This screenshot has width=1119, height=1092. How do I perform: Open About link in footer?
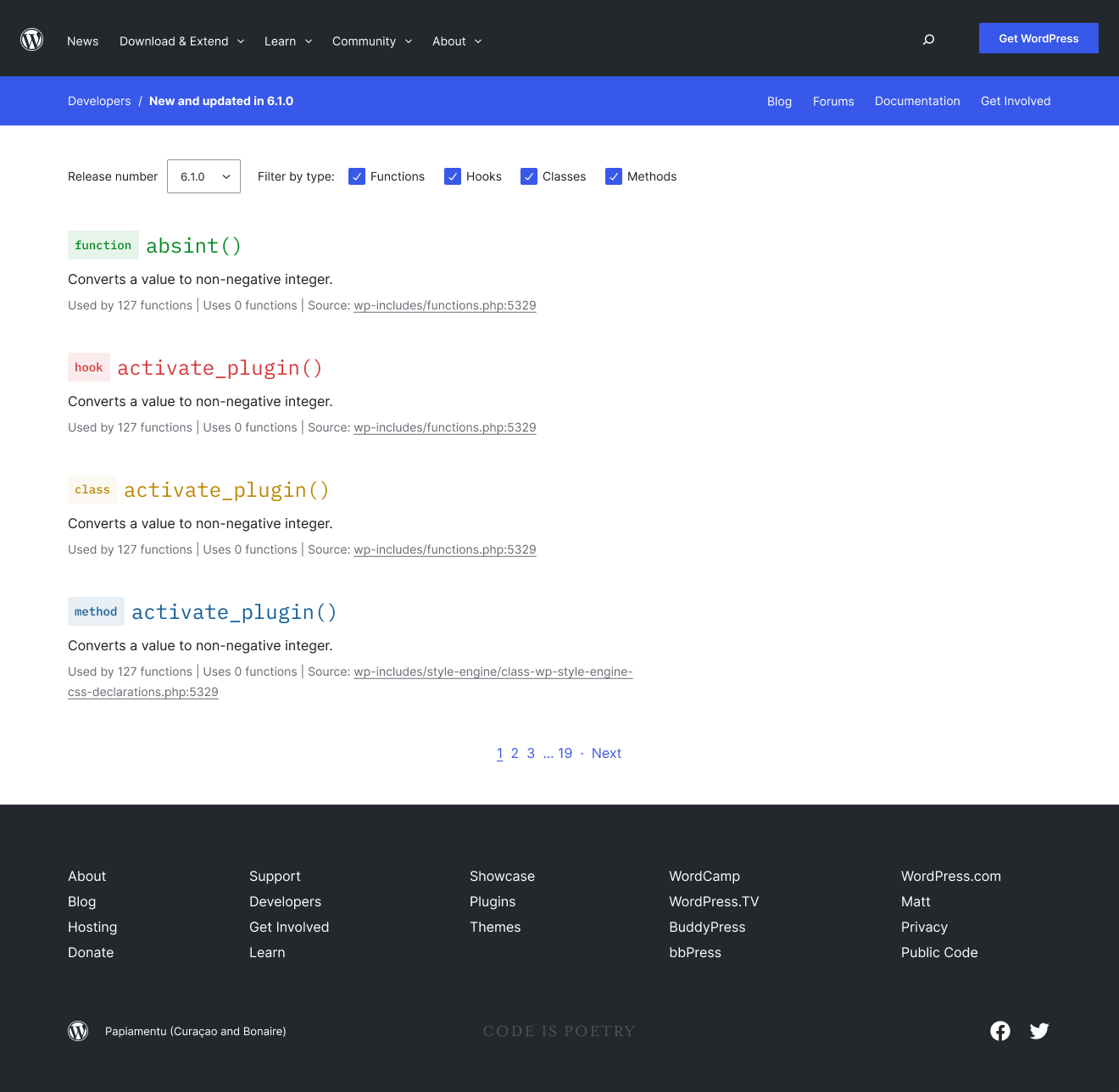tap(86, 876)
